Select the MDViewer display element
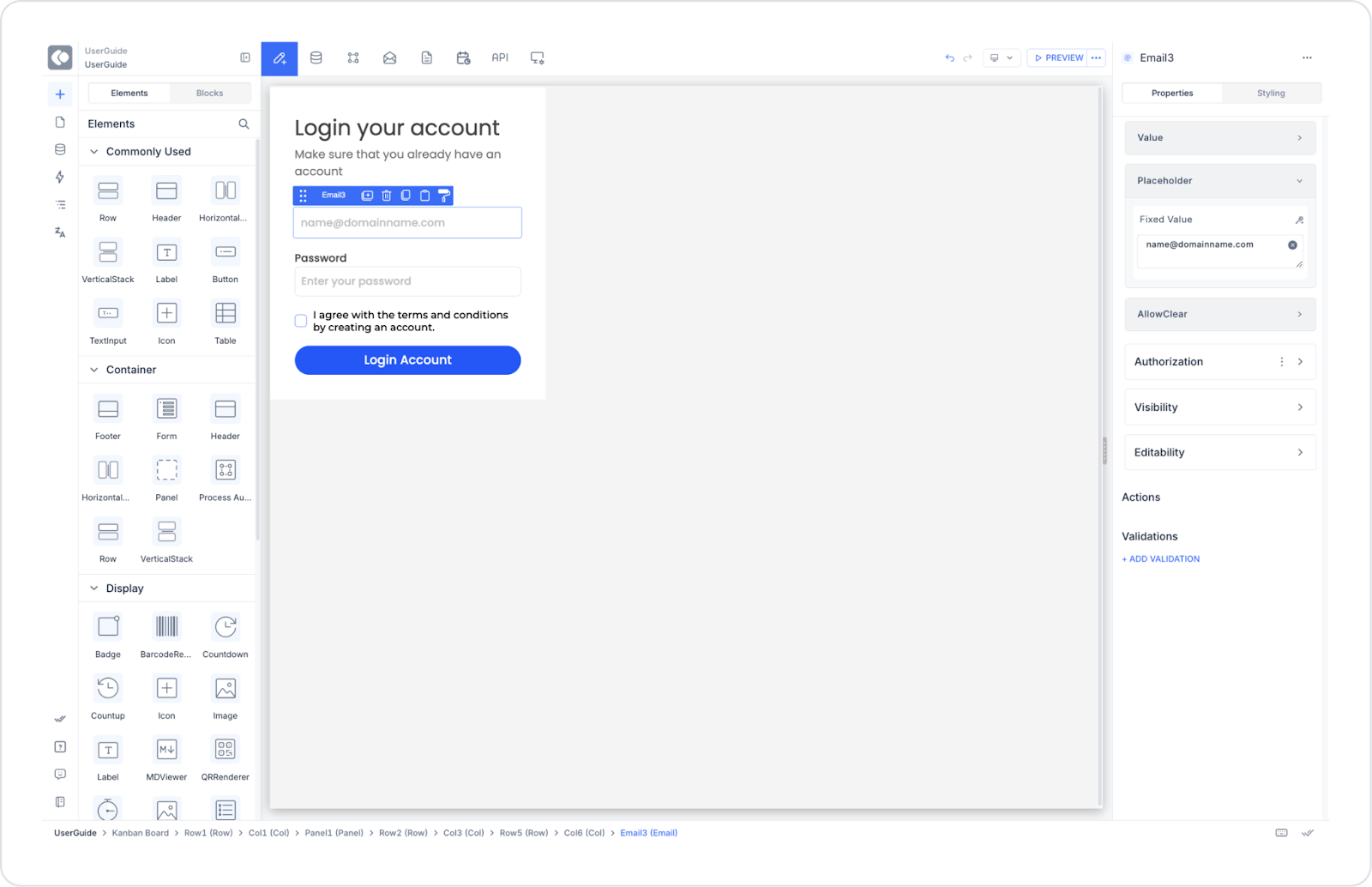This screenshot has height=887, width=1372. click(x=167, y=758)
